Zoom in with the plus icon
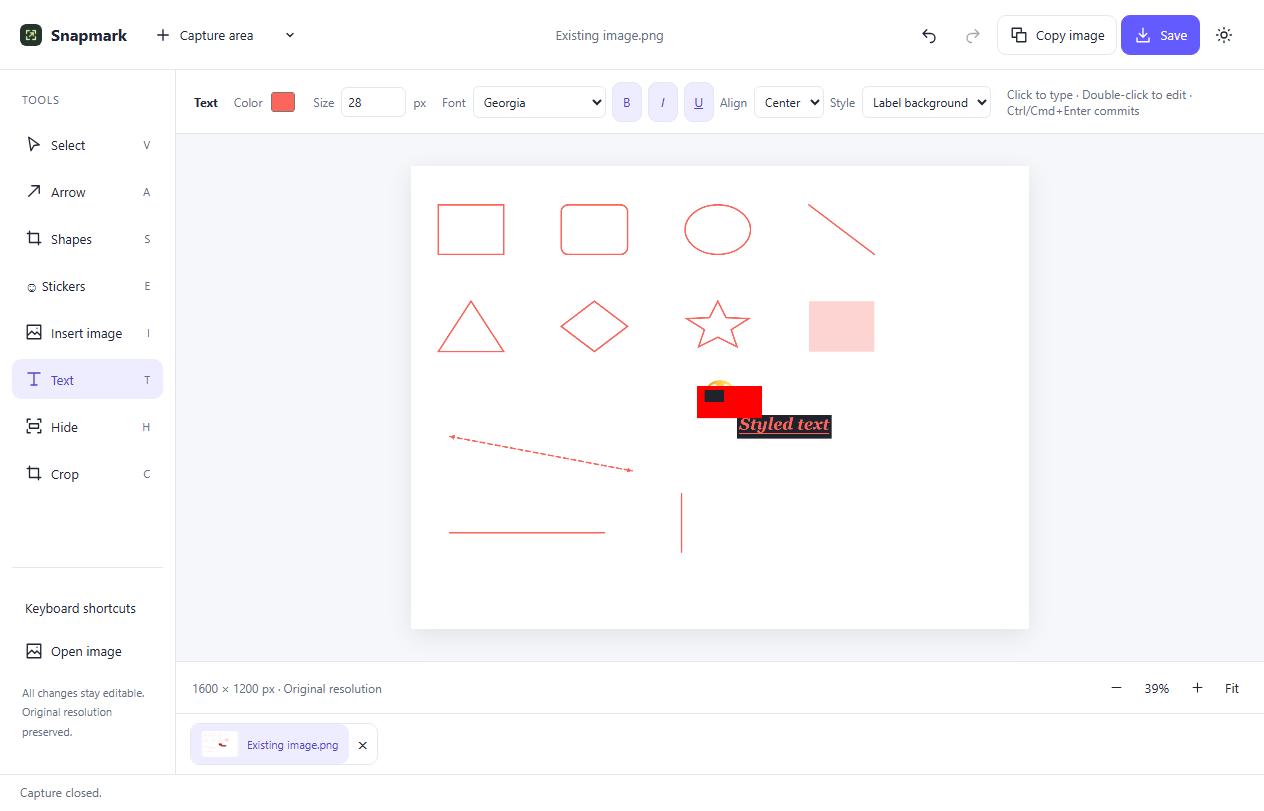Viewport: 1264px width, 811px height. pyautogui.click(x=1197, y=688)
